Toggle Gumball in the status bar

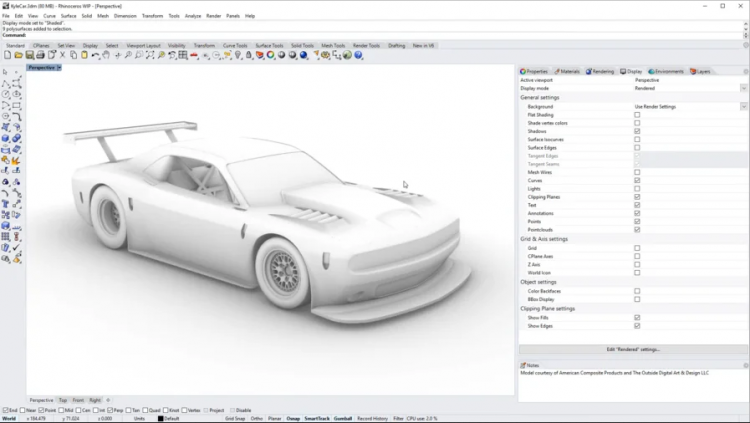[344, 418]
